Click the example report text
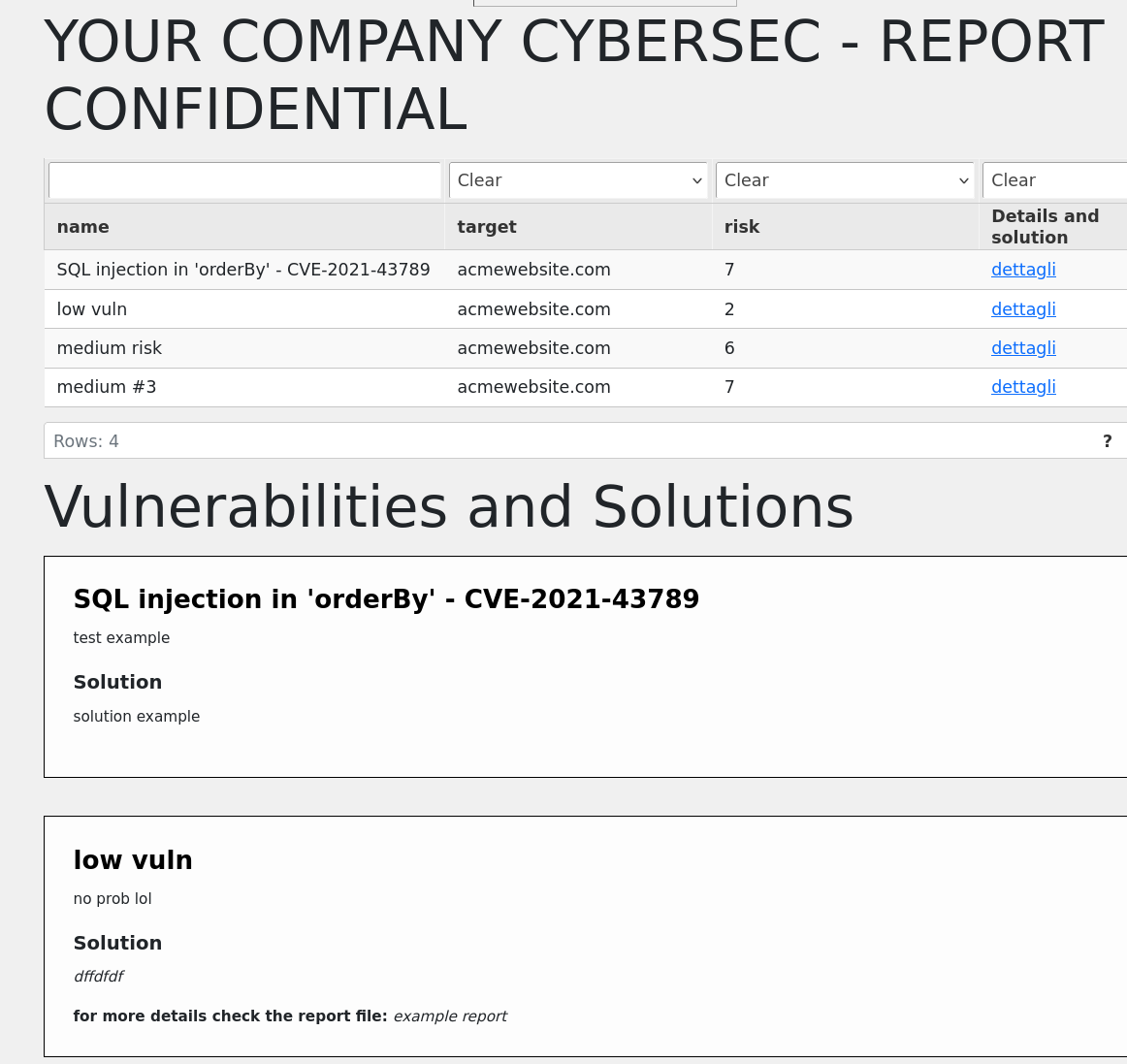This screenshot has height=1064, width=1127. point(450,1016)
